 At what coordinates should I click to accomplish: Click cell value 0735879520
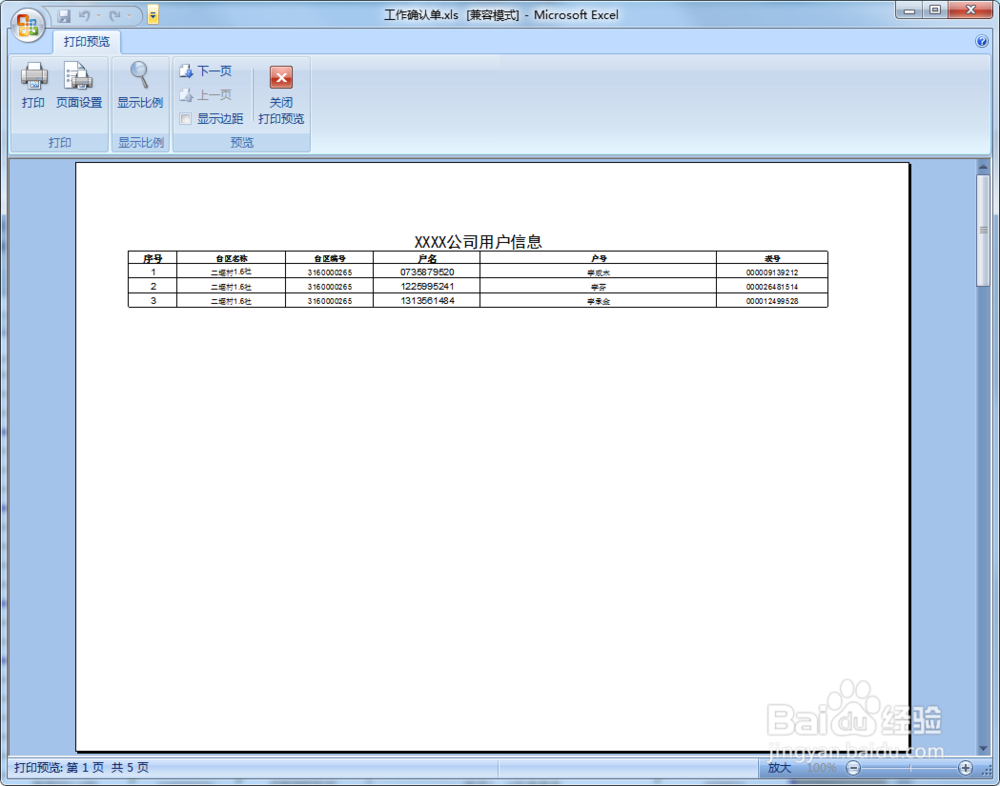427,272
